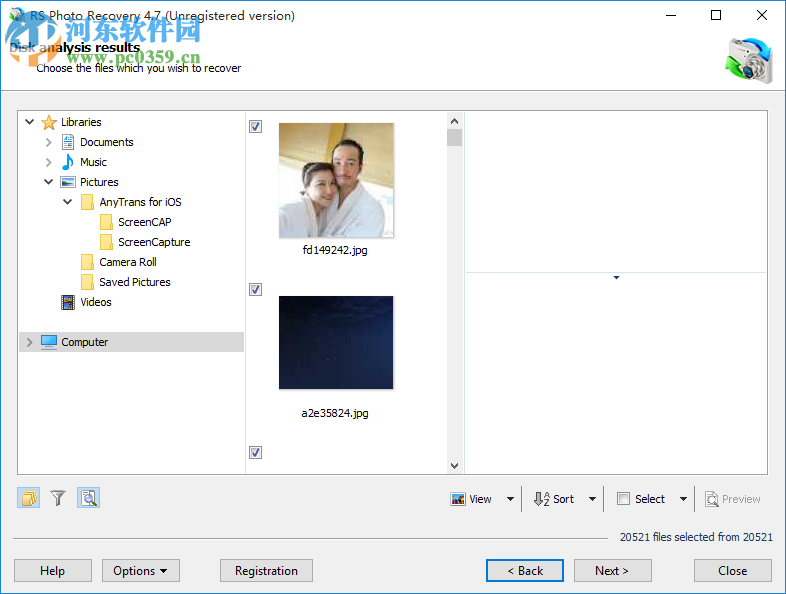
Task: Open the Sort dropdown arrow
Action: [x=593, y=499]
